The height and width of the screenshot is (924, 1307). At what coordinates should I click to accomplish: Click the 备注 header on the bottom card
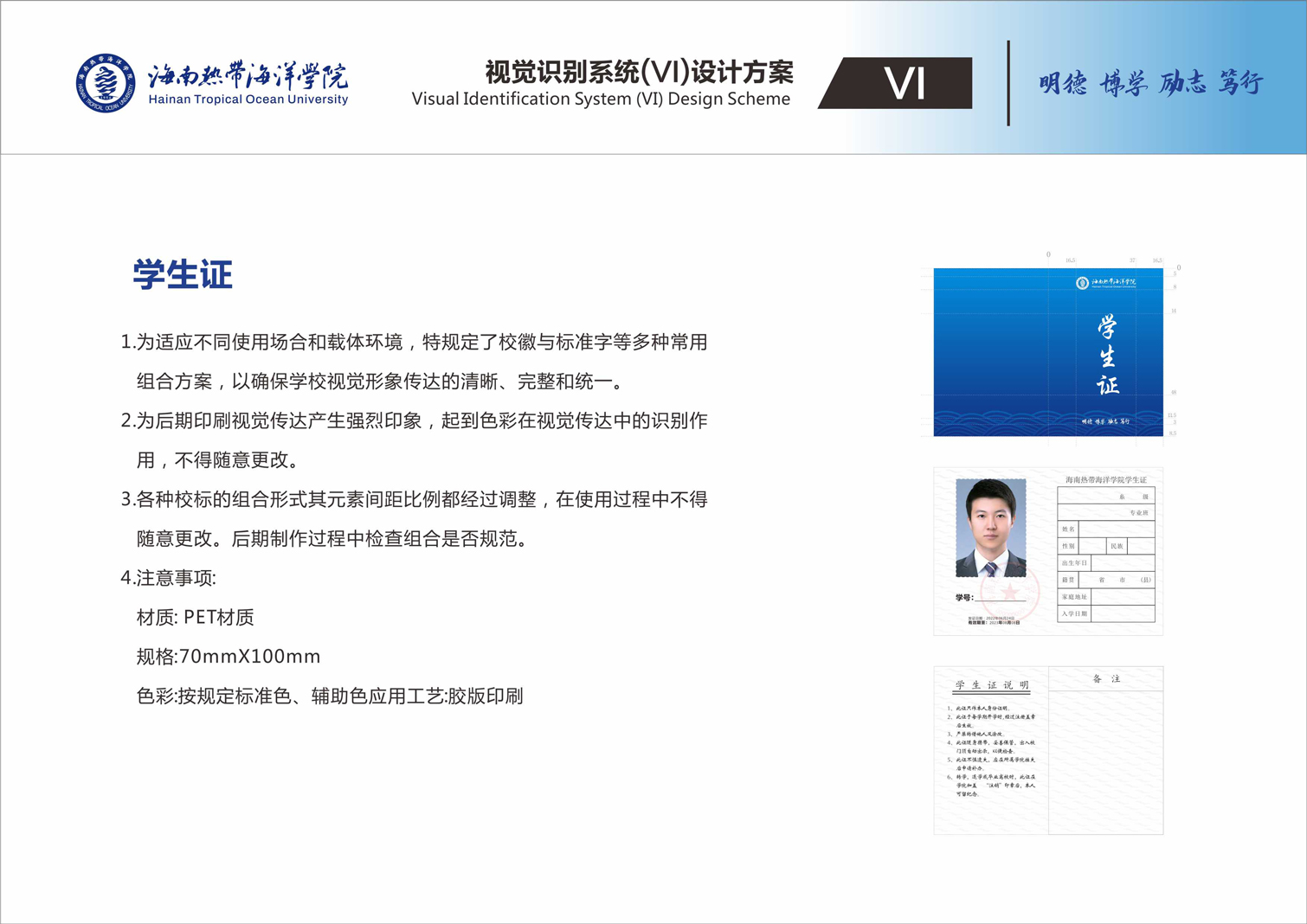tap(1106, 679)
